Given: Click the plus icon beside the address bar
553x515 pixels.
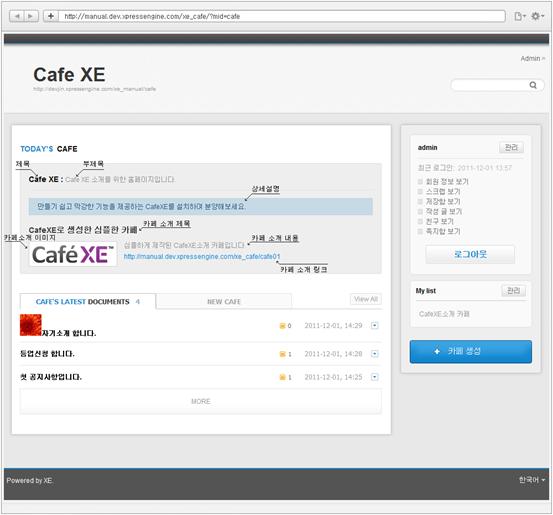Looking at the screenshot, I should point(51,16).
